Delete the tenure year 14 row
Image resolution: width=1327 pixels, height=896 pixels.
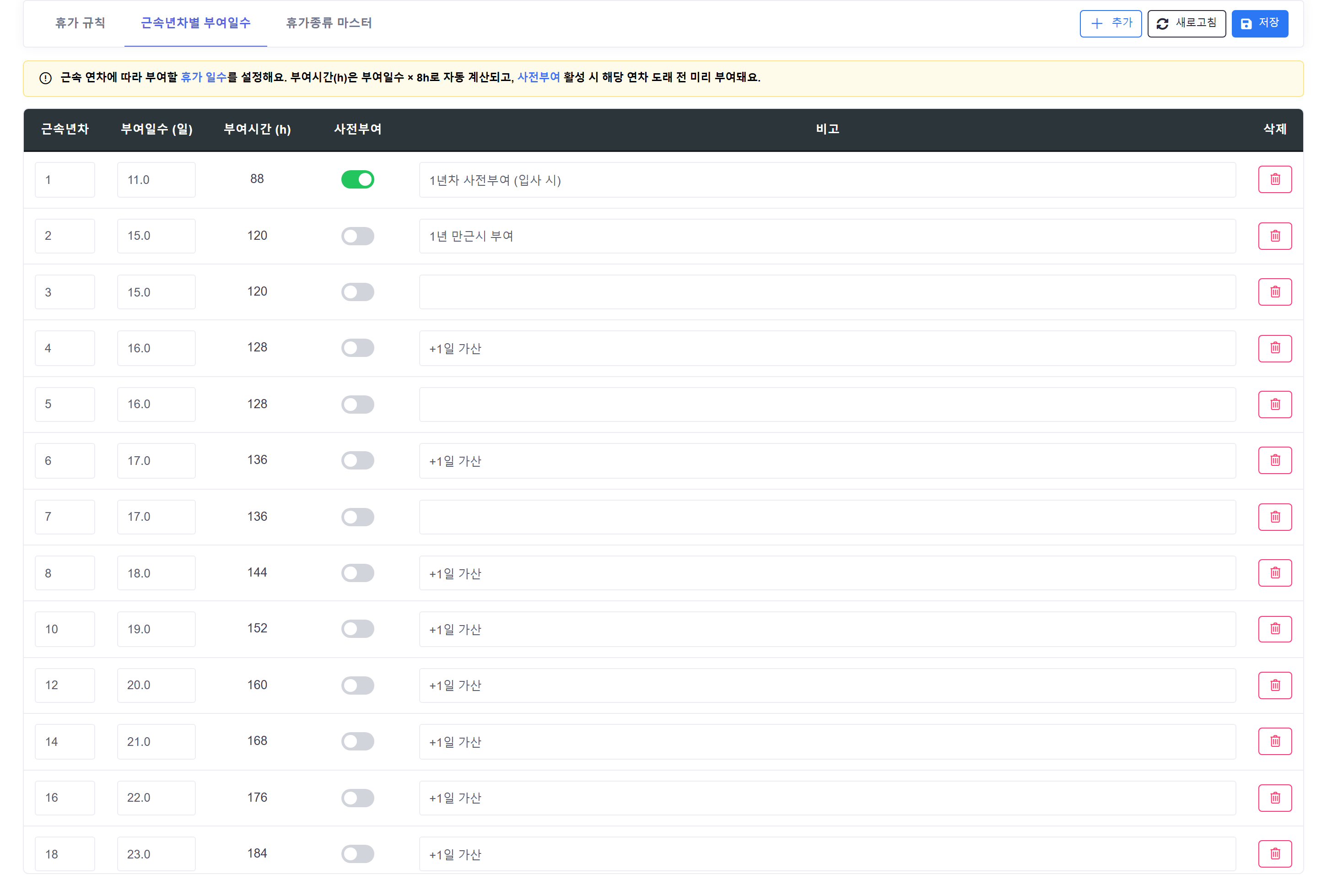click(x=1274, y=741)
